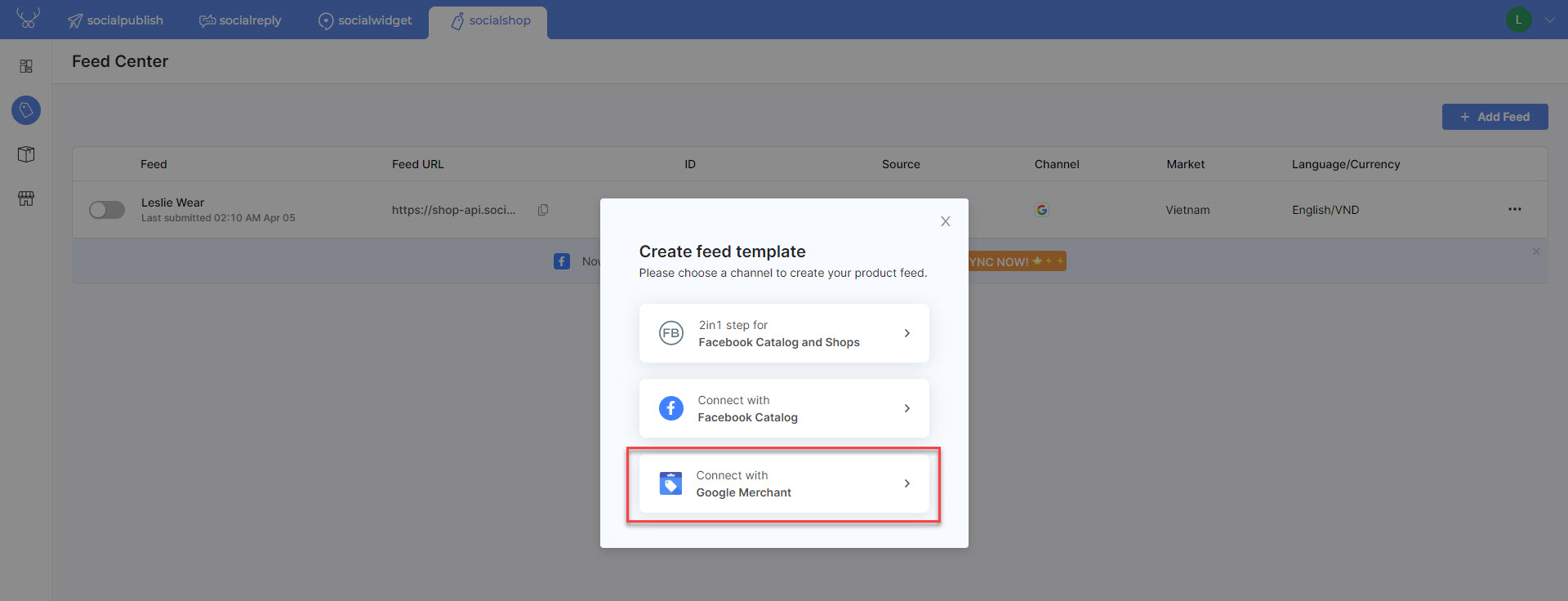Switch to the socialwidget tab
Screen dimensions: 1568x601
(x=365, y=20)
